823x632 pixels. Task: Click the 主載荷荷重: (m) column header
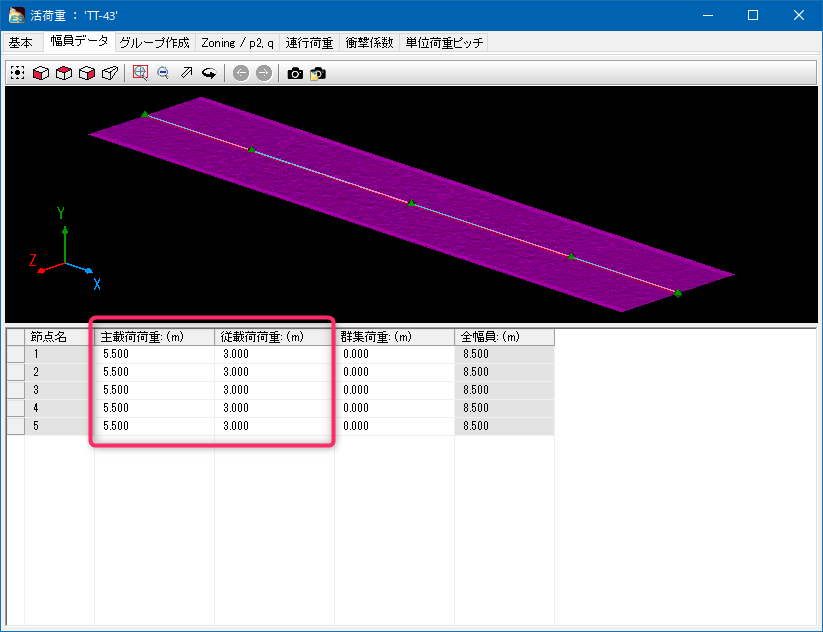[x=154, y=337]
